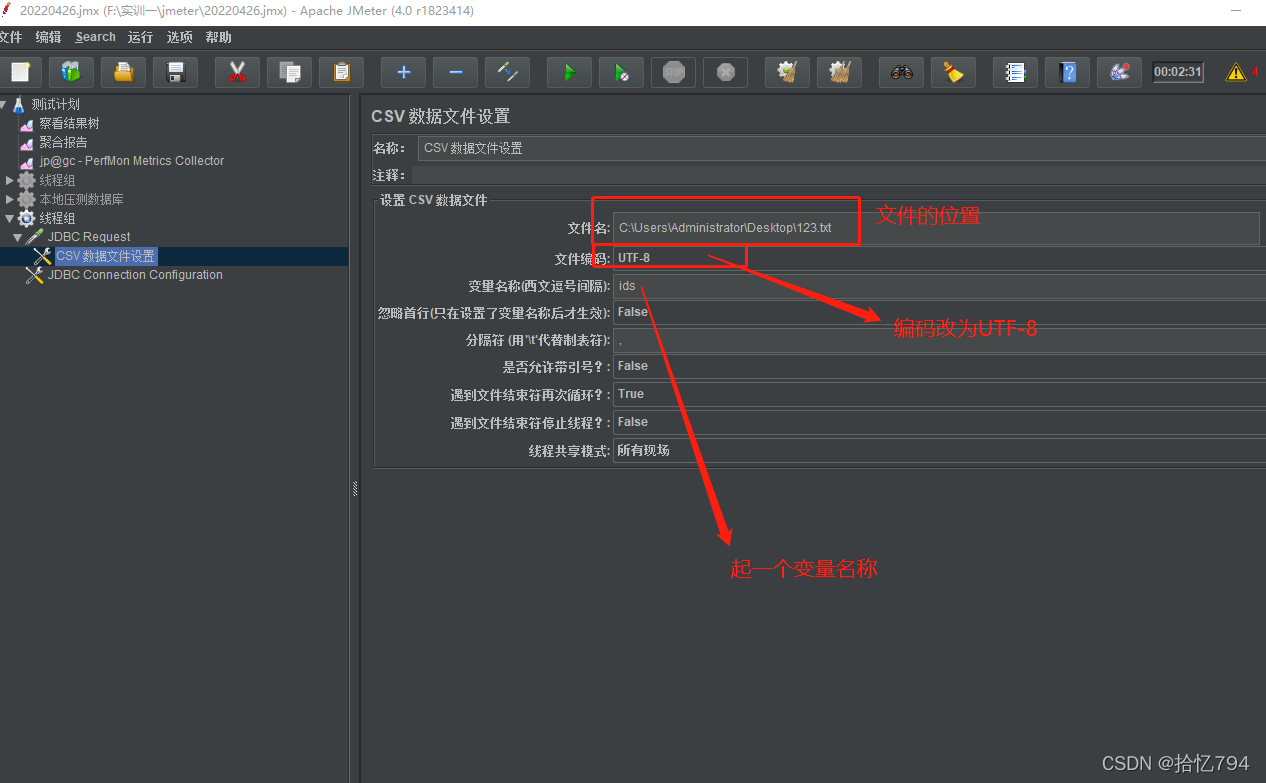The width and height of the screenshot is (1266, 783).
Task: Click the Cut scissors icon
Action: pyautogui.click(x=237, y=72)
